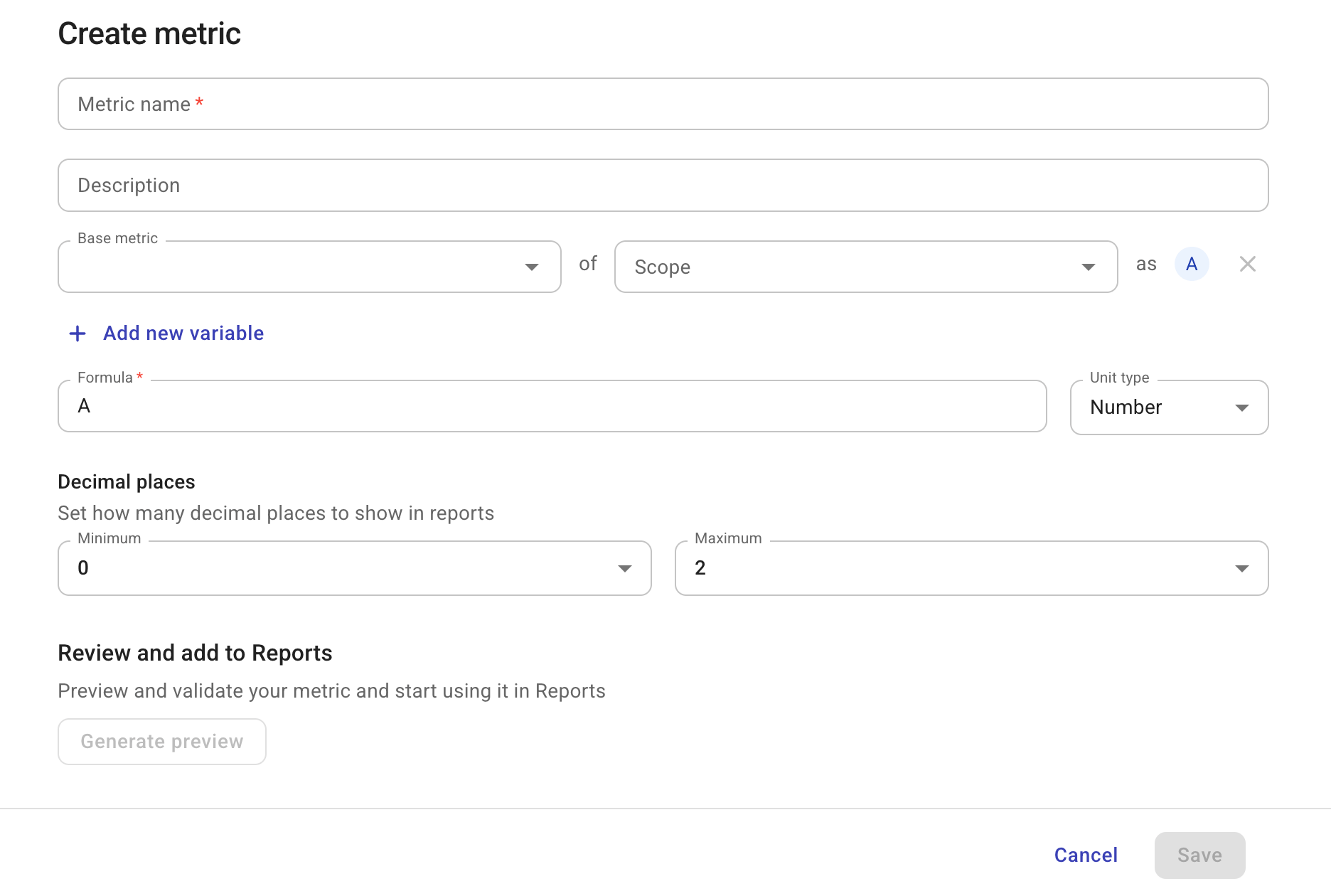Open the Minimum decimal places dropdown
1331x896 pixels.
pyautogui.click(x=354, y=568)
